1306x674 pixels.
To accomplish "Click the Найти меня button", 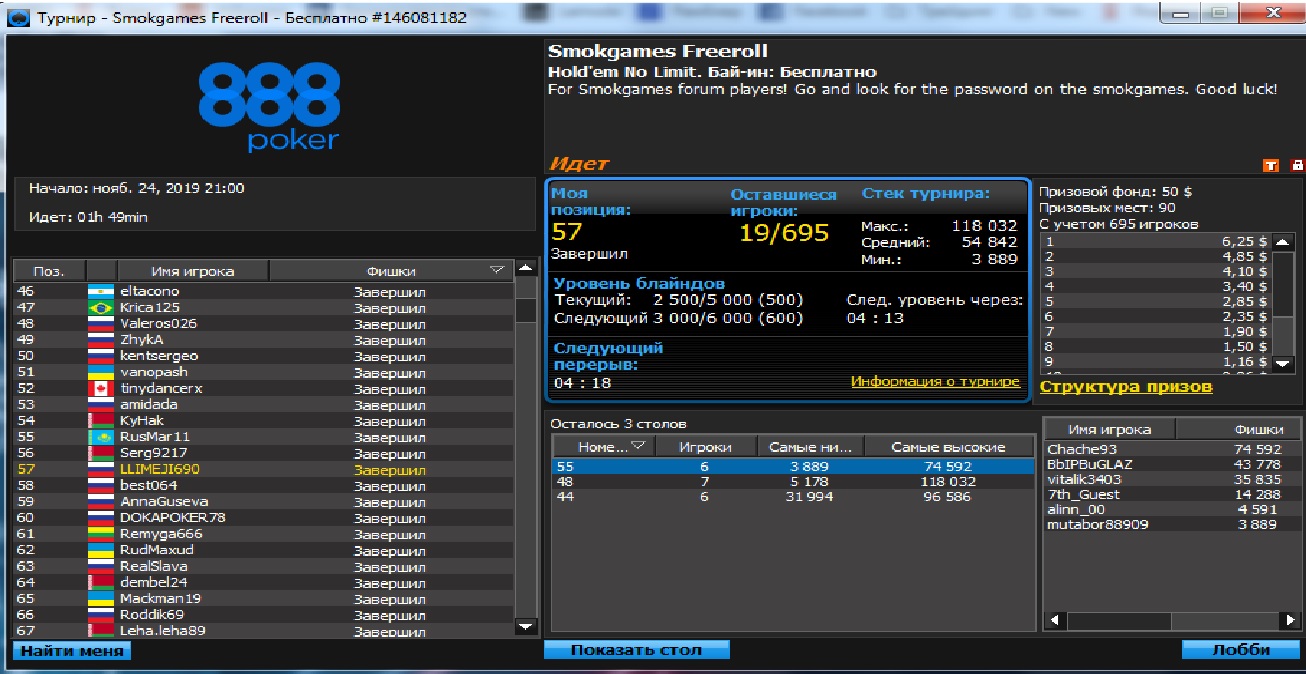I will point(72,651).
